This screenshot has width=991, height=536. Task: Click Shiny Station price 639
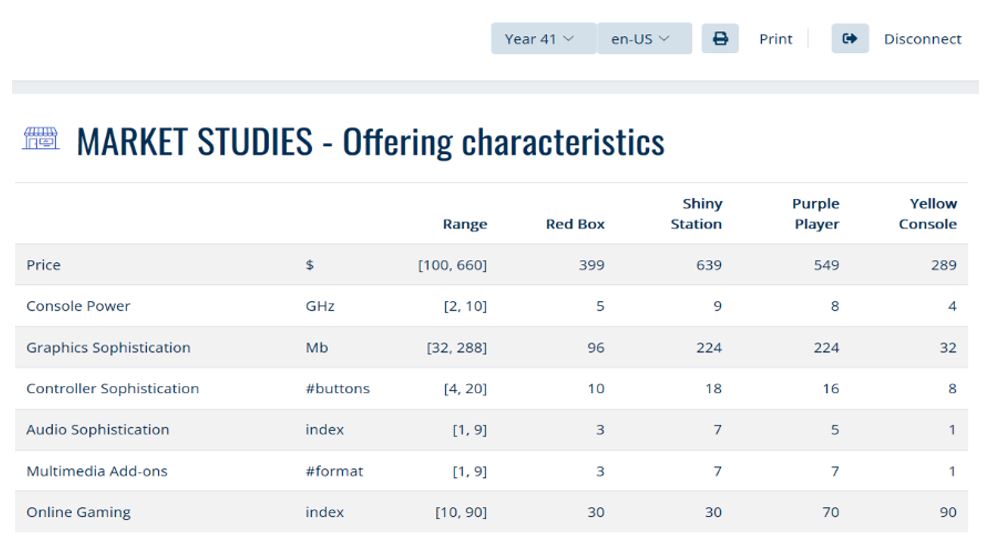[x=708, y=265]
